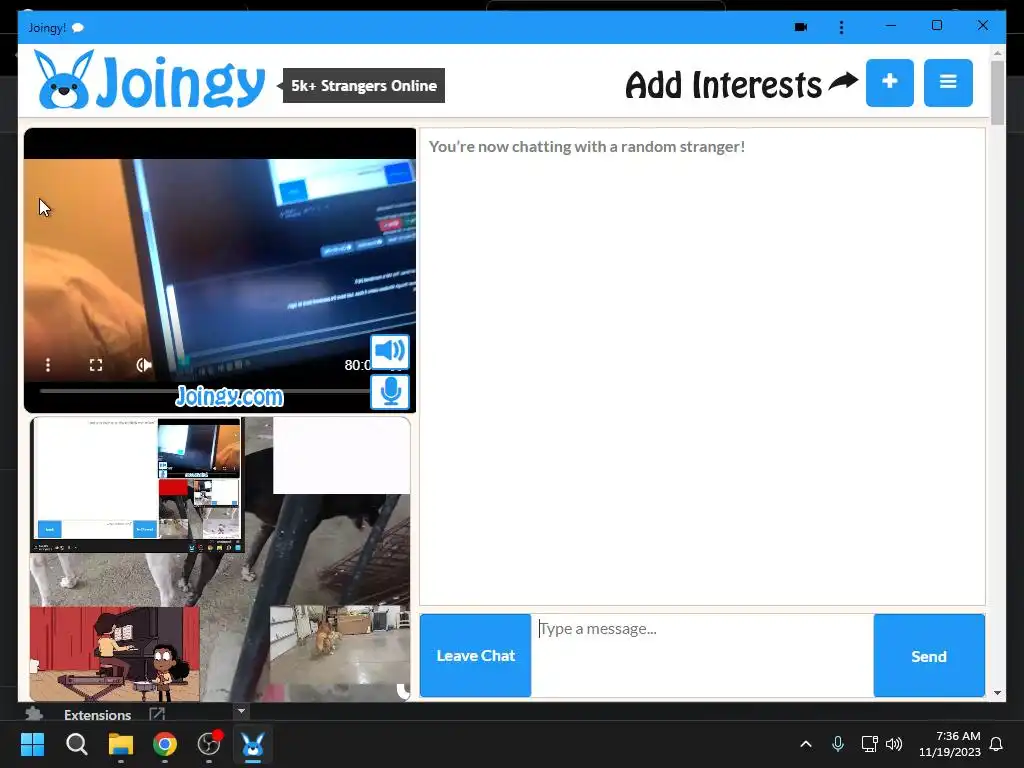Enter fullscreen on the stranger video
The image size is (1024, 768).
pyautogui.click(x=96, y=365)
